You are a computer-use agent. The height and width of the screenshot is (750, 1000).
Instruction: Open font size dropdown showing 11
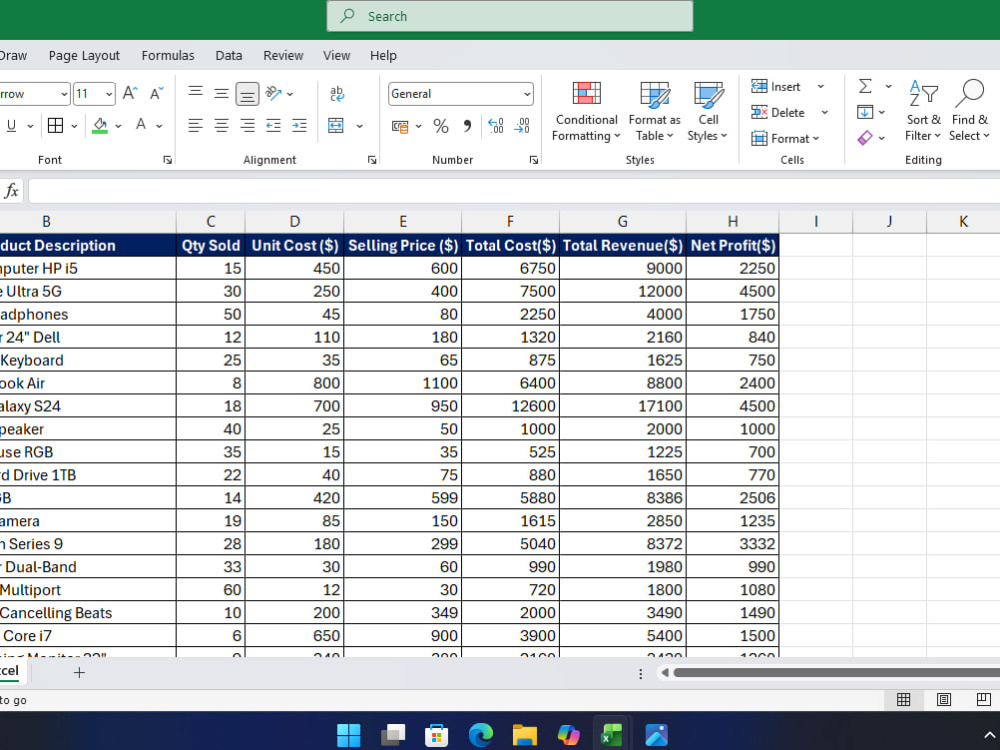pyautogui.click(x=110, y=94)
